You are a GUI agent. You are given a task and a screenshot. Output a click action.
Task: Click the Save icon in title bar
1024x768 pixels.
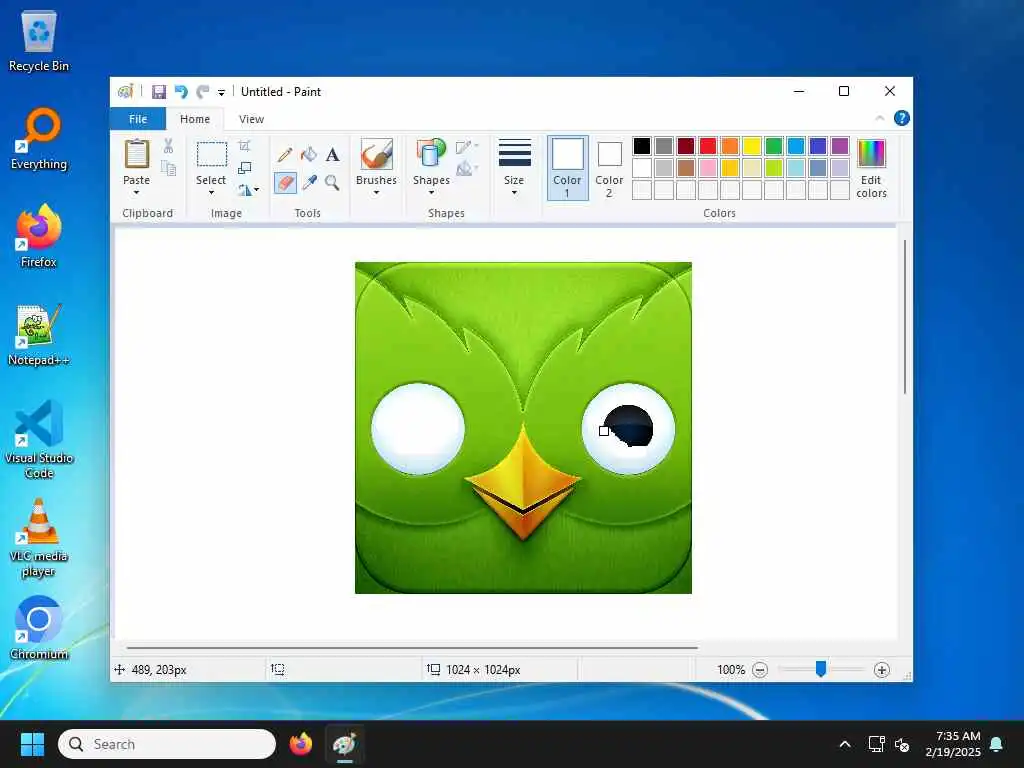(159, 92)
